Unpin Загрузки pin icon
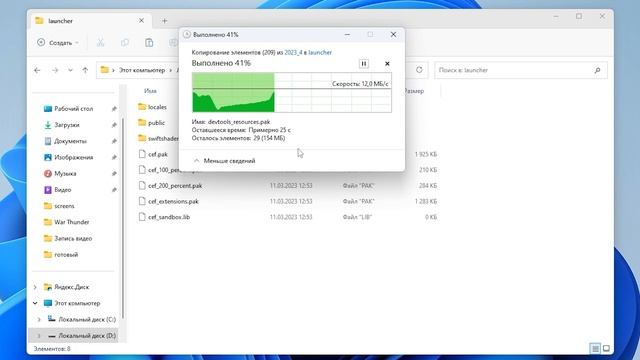 pyautogui.click(x=114, y=125)
